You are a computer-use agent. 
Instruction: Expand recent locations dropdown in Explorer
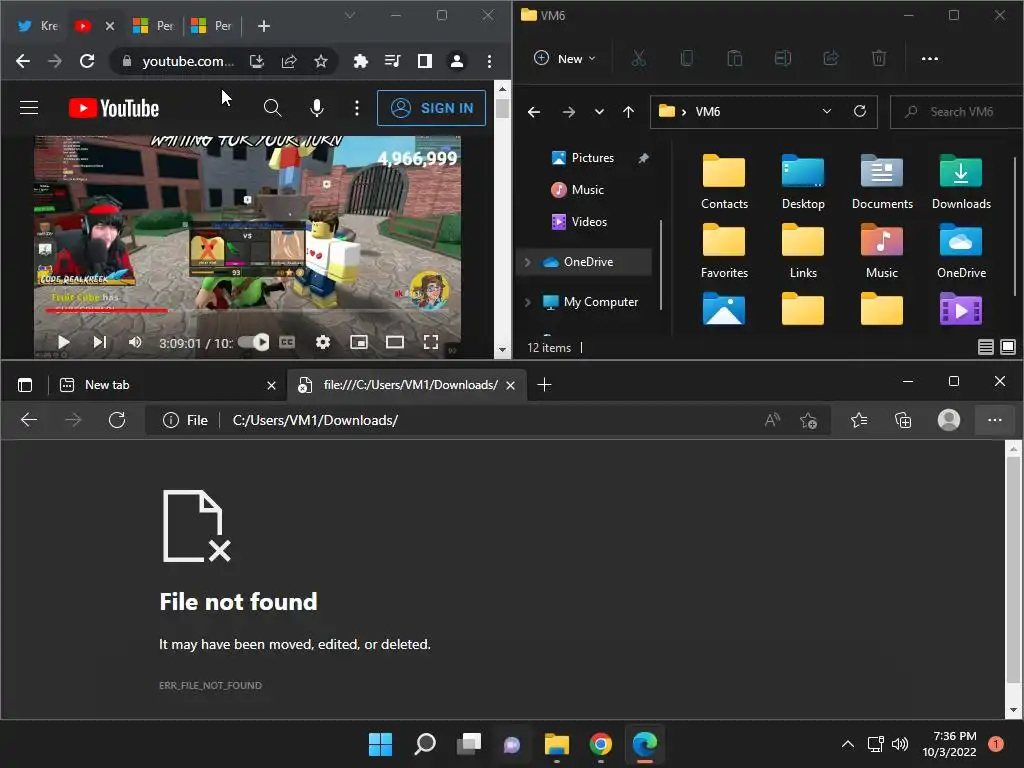click(599, 112)
